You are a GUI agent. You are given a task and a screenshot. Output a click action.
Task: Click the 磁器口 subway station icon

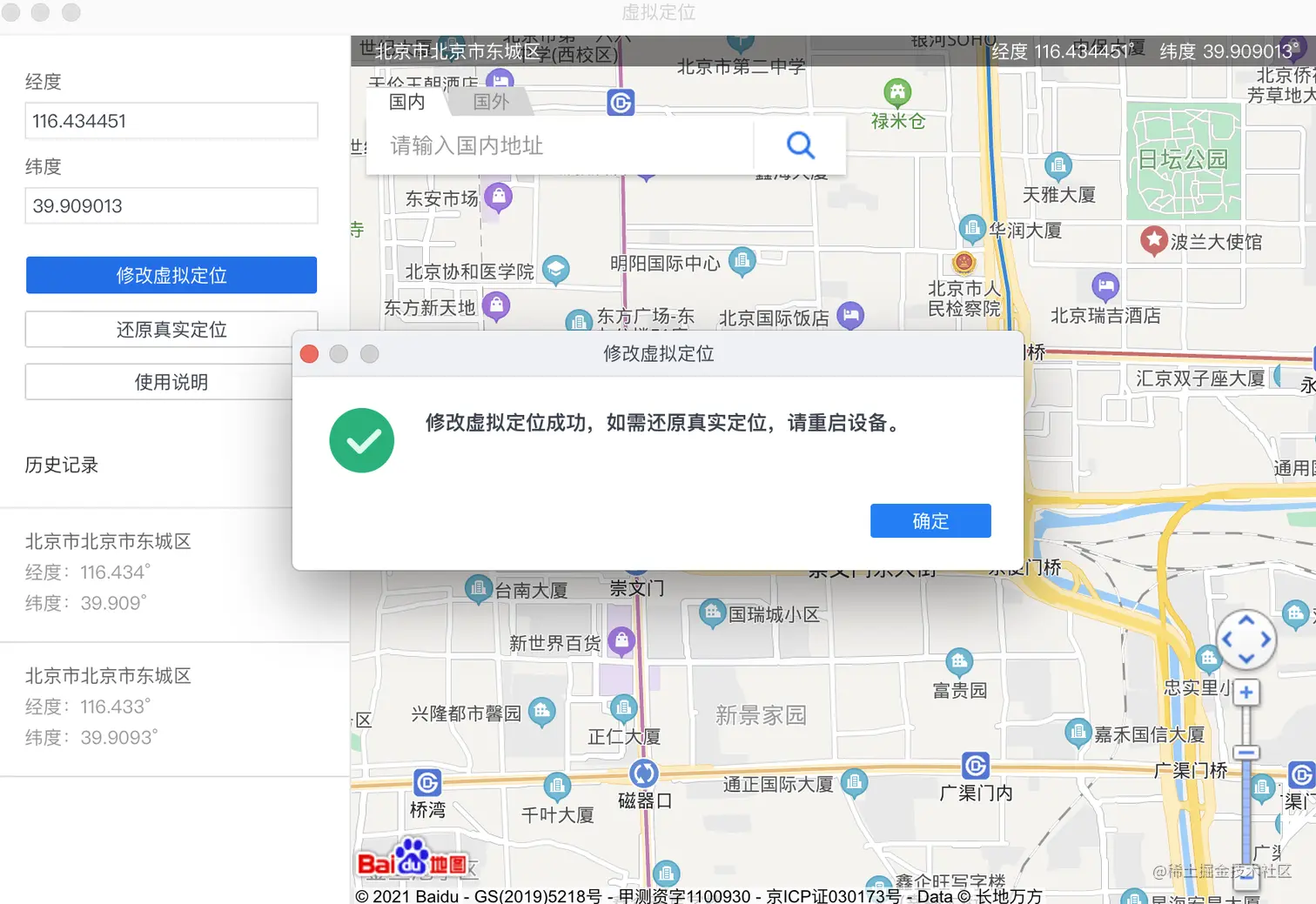pyautogui.click(x=645, y=773)
